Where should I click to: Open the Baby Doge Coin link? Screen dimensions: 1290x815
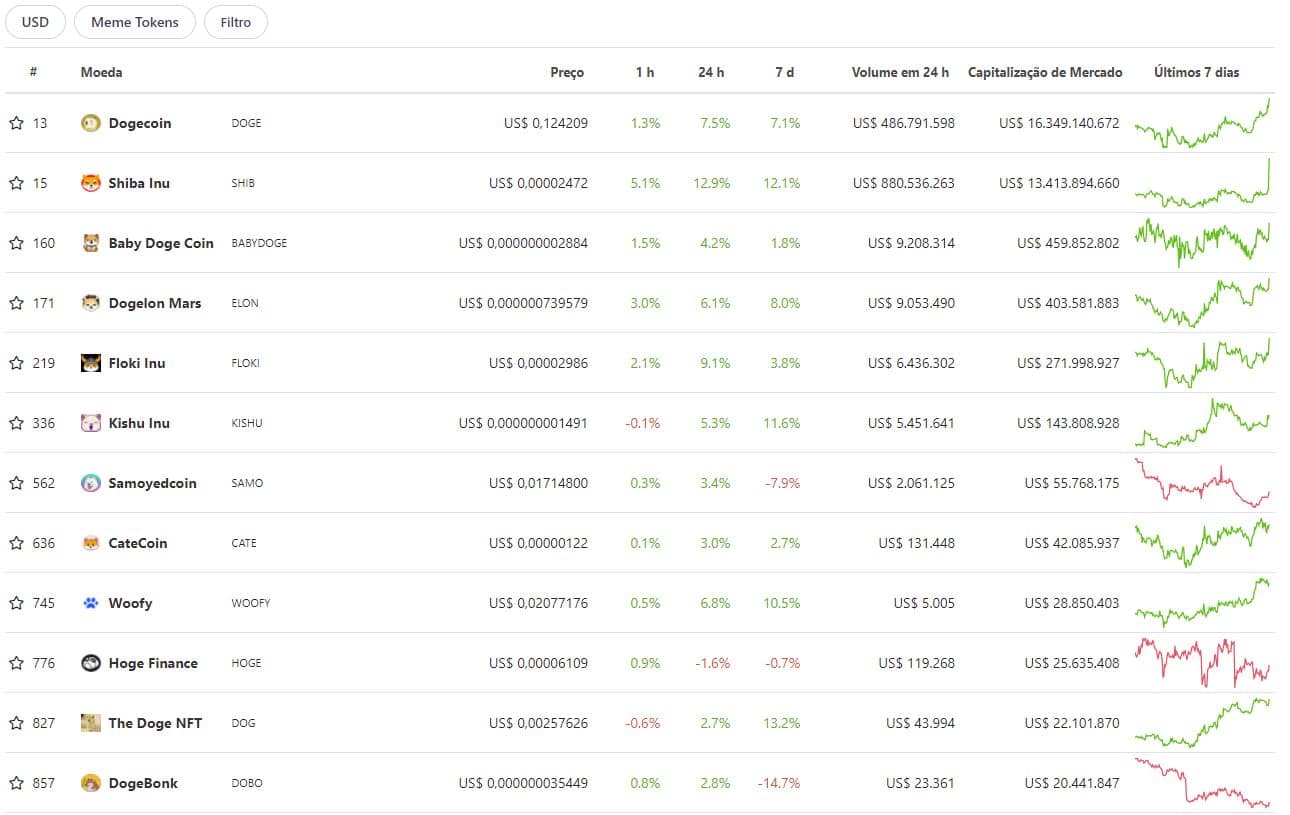point(161,243)
